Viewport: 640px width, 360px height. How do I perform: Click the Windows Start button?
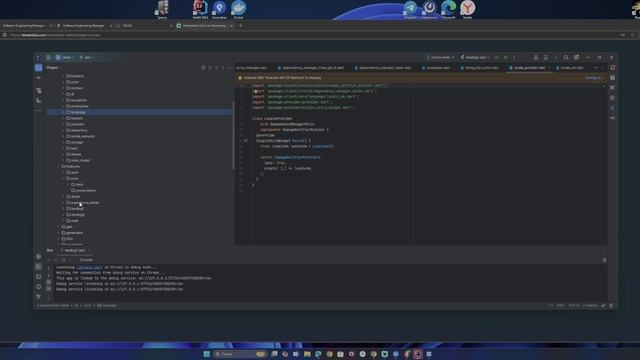(207, 354)
